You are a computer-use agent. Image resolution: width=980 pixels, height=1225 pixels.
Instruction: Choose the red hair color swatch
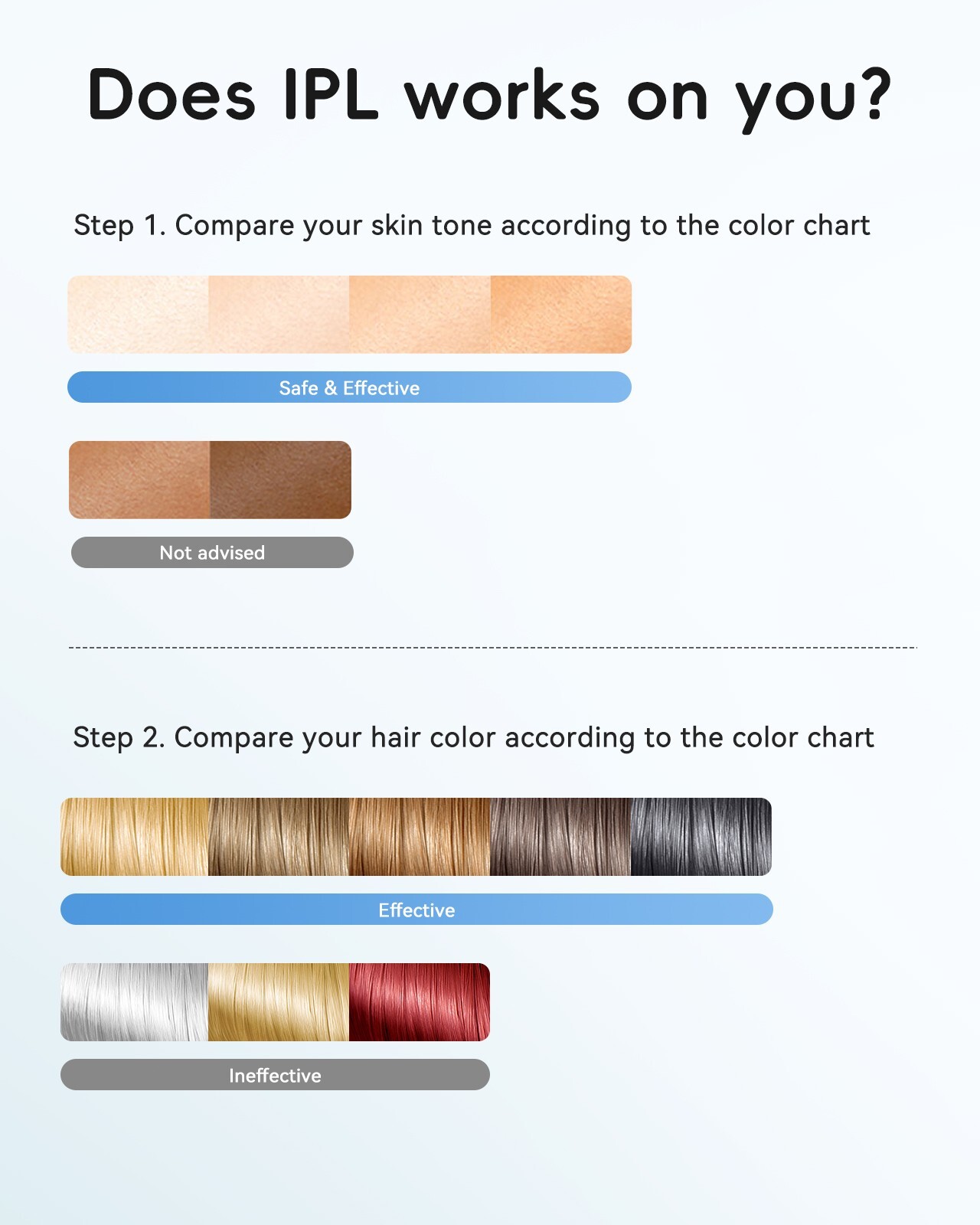420,1002
